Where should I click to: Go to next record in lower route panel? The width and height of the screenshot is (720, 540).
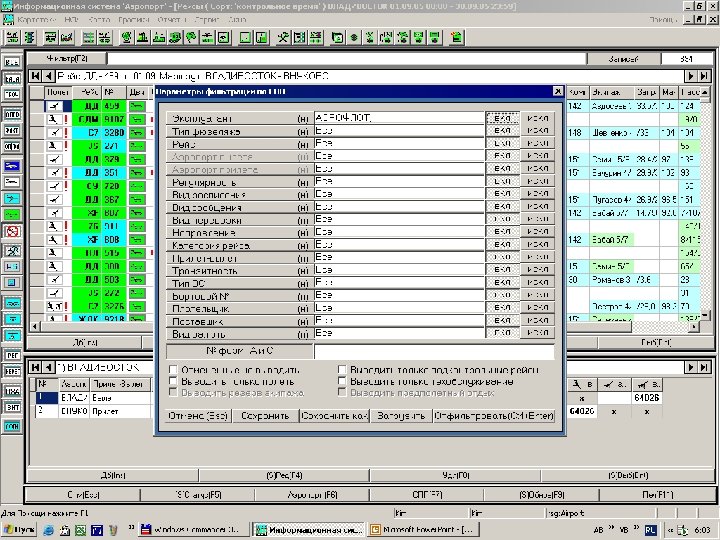point(690,367)
